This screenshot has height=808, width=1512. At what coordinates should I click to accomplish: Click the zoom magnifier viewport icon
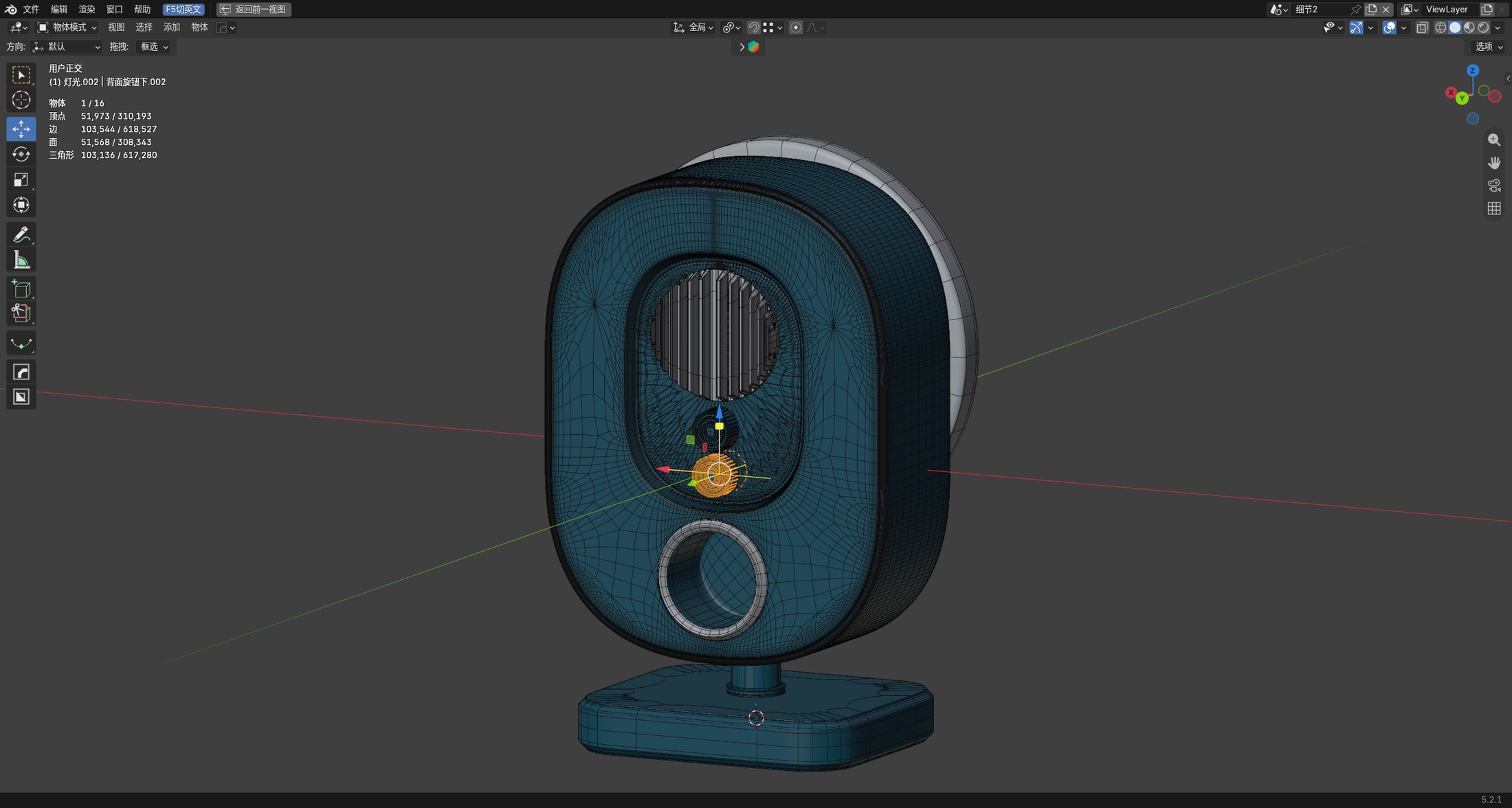click(x=1494, y=139)
